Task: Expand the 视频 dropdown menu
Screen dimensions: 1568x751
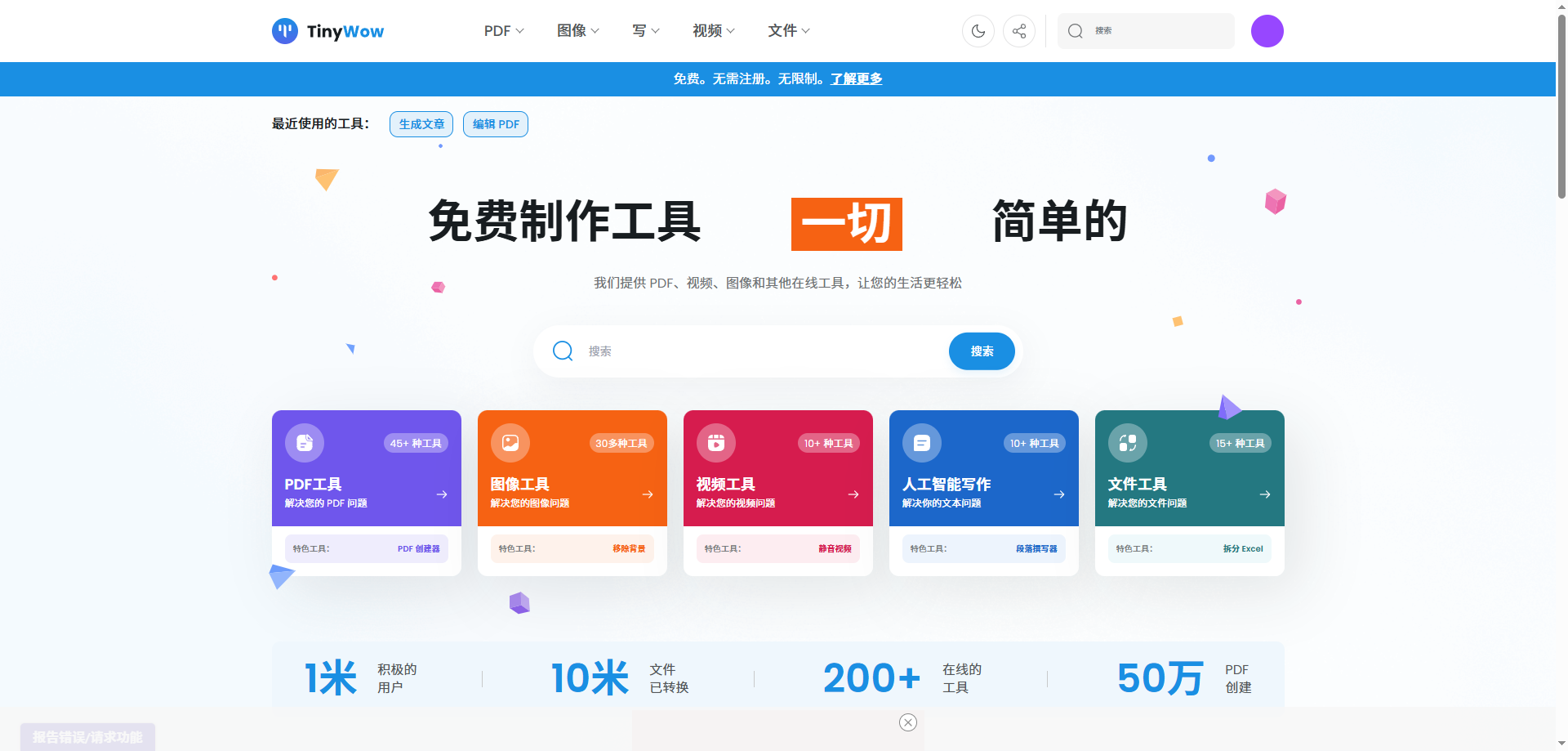Action: pos(713,31)
